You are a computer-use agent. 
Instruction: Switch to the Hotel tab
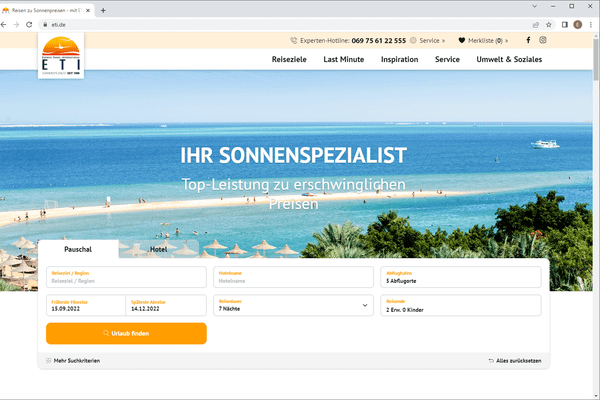click(158, 249)
